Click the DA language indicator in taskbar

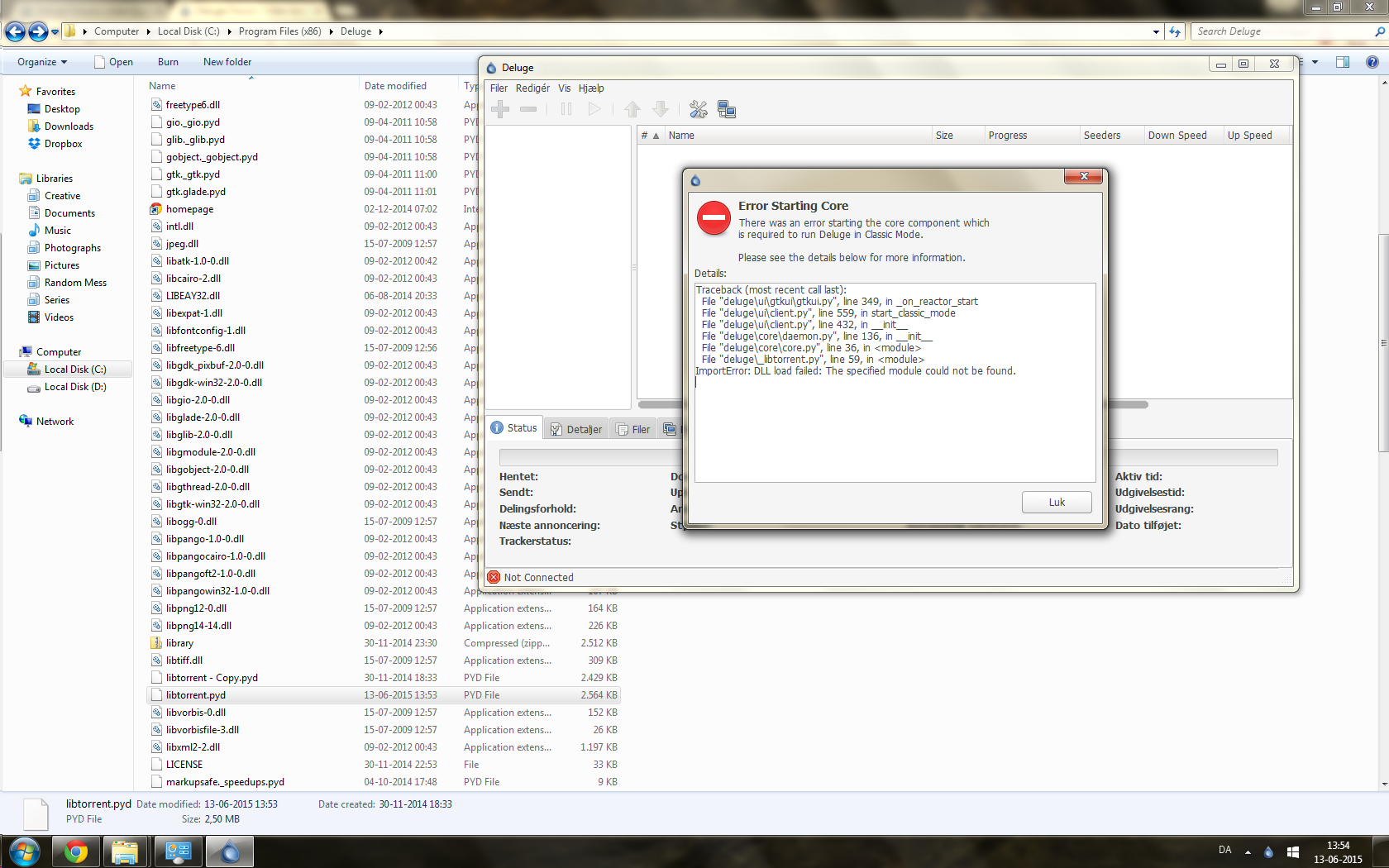tap(1224, 850)
